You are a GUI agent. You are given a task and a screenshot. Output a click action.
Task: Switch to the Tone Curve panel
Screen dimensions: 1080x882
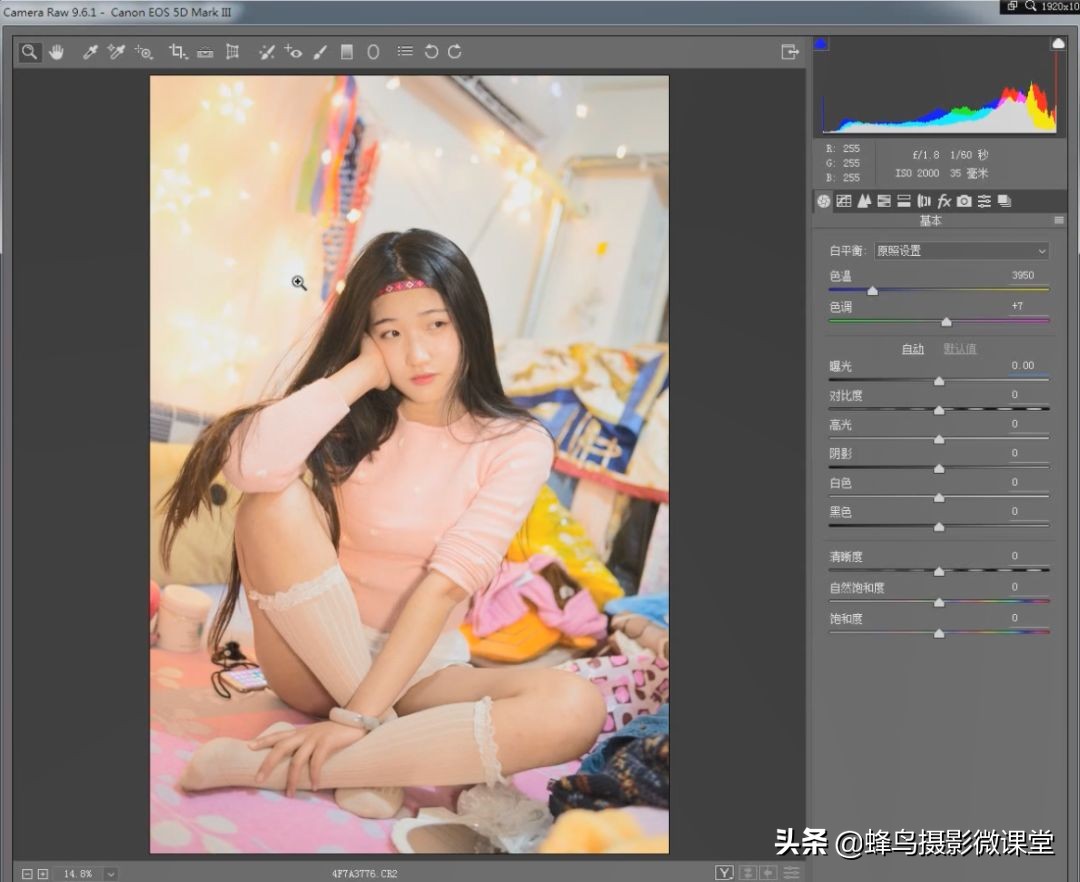843,201
